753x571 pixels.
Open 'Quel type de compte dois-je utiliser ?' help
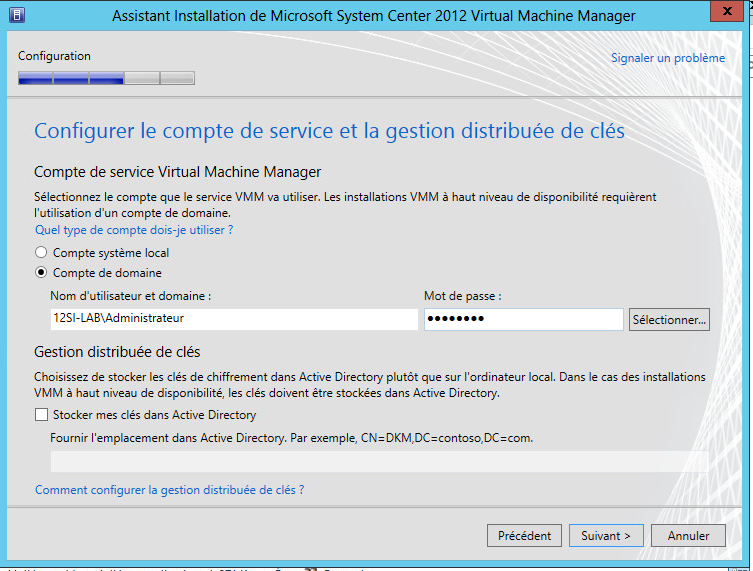tap(134, 230)
